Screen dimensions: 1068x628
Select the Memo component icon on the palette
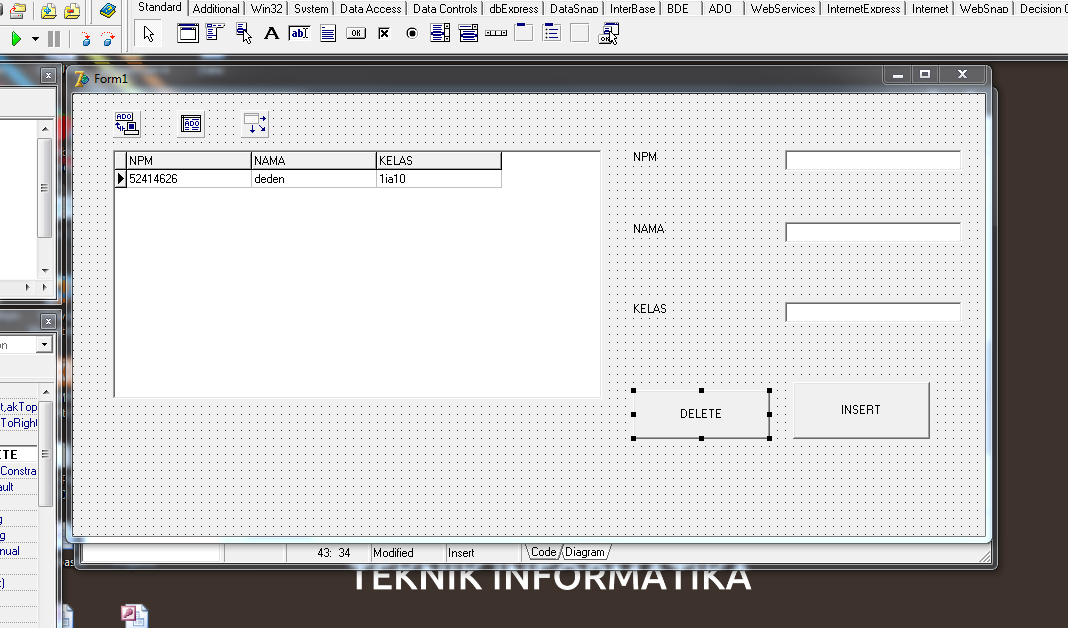pos(327,32)
